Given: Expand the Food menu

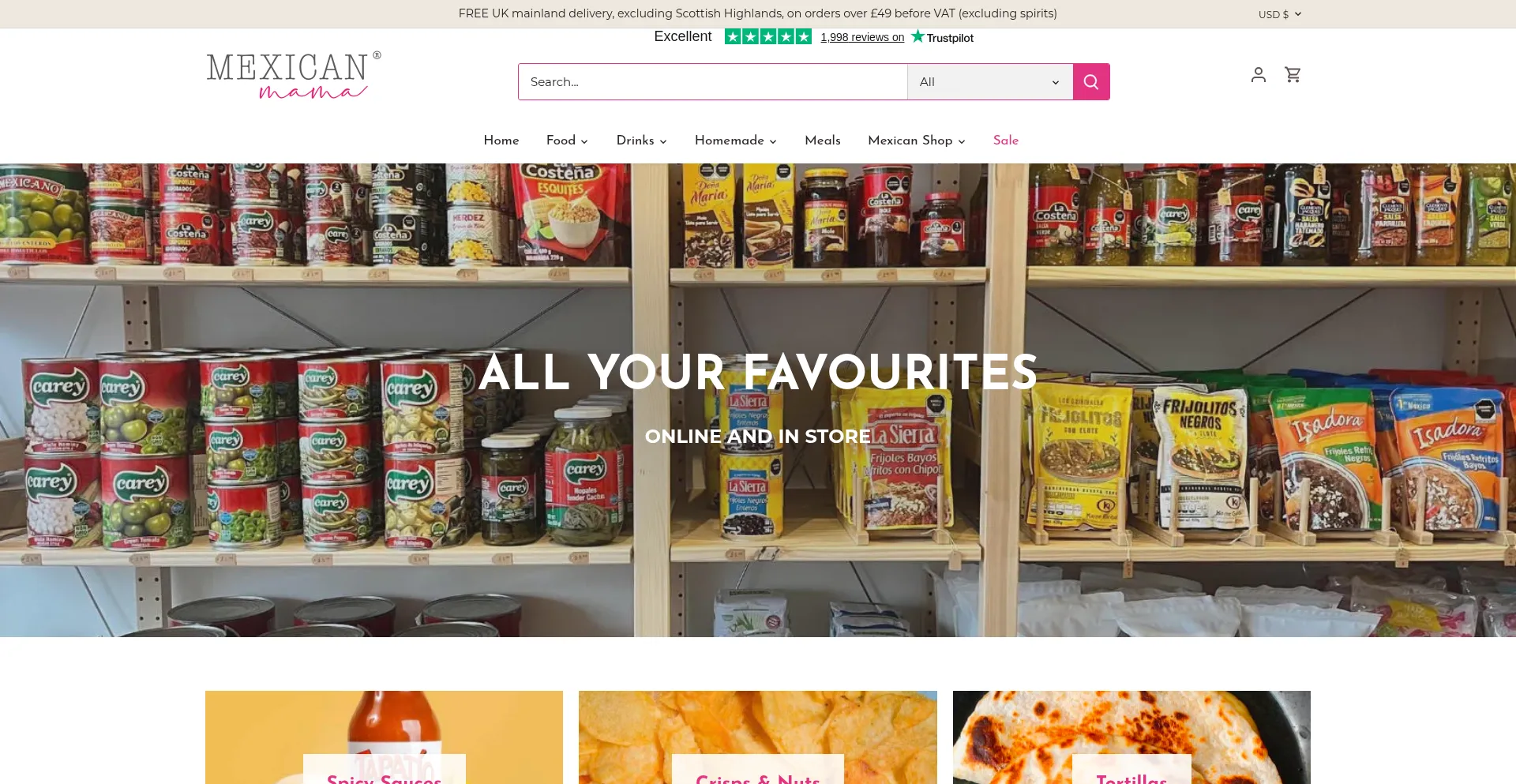Looking at the screenshot, I should (567, 141).
